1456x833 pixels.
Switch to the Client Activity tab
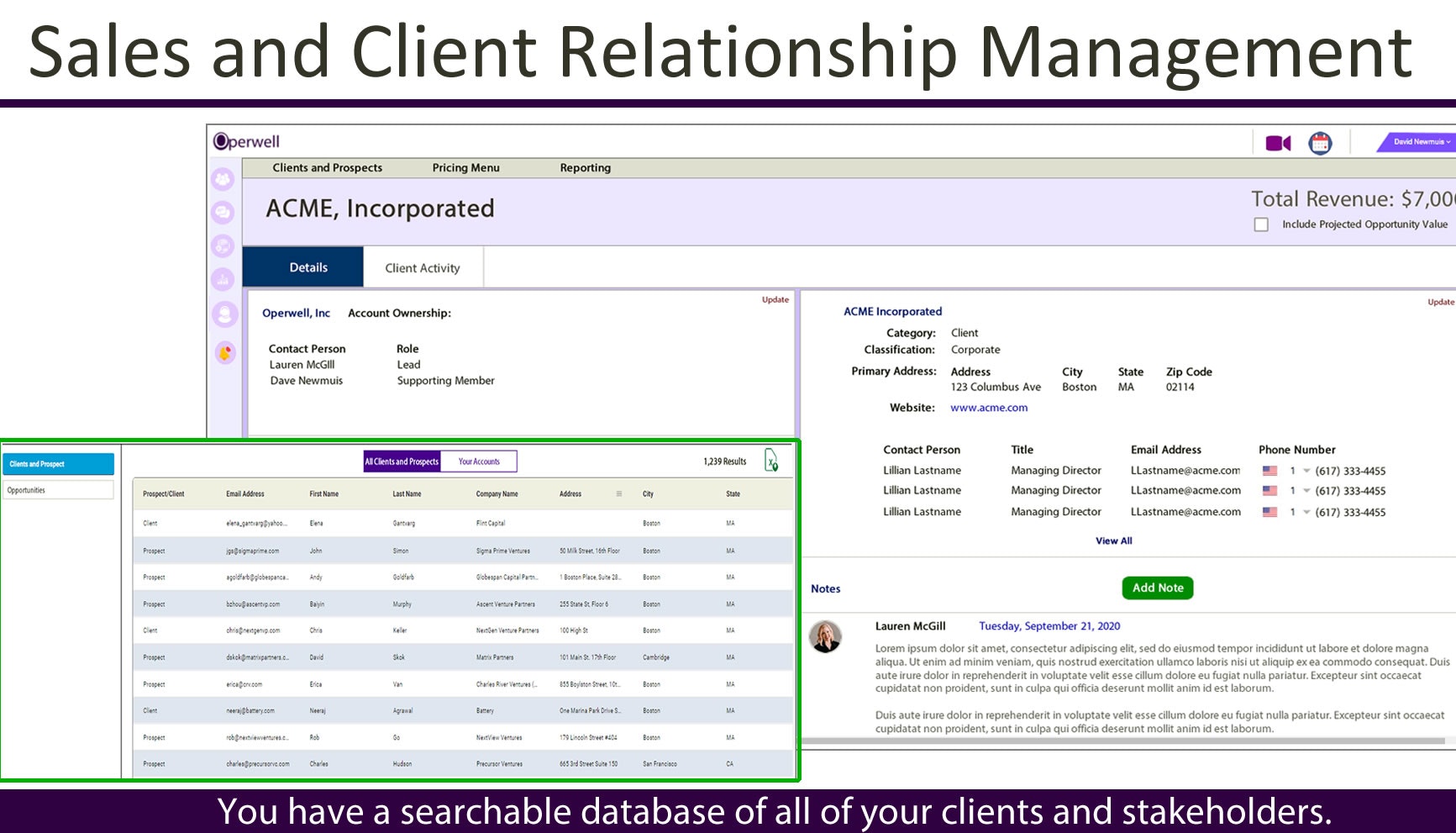click(423, 267)
